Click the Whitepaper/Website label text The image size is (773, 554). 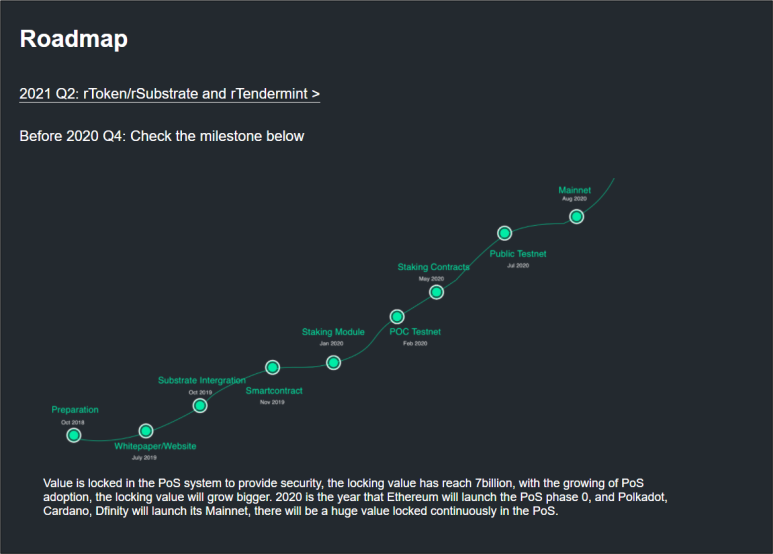point(155,446)
